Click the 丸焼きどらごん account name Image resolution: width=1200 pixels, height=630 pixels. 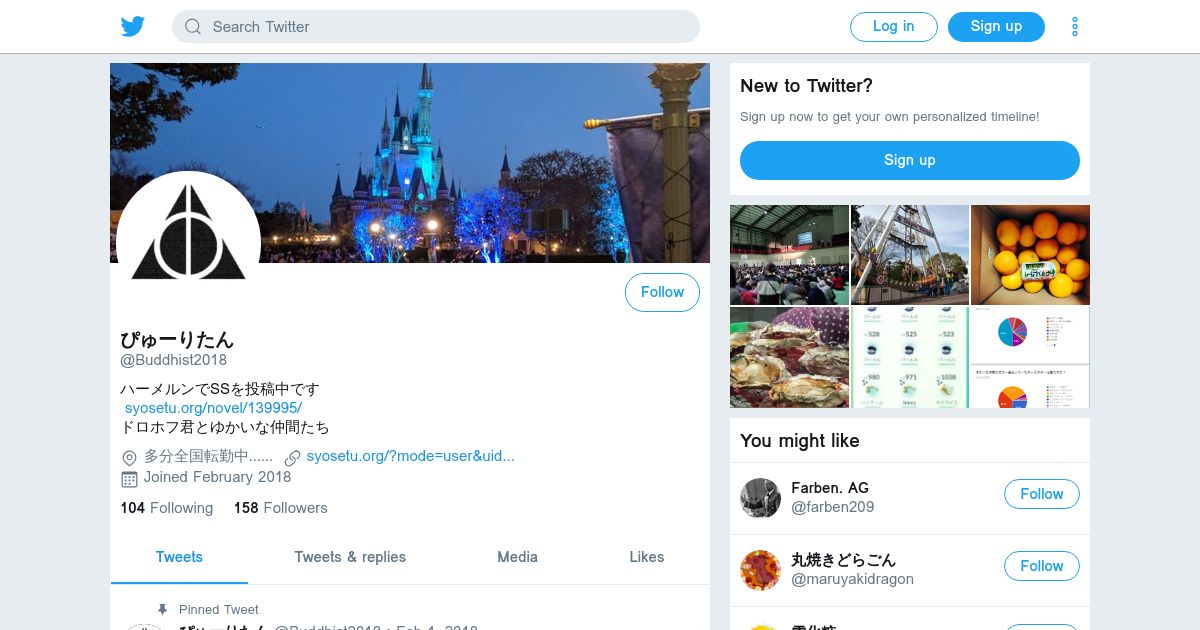[x=843, y=560]
